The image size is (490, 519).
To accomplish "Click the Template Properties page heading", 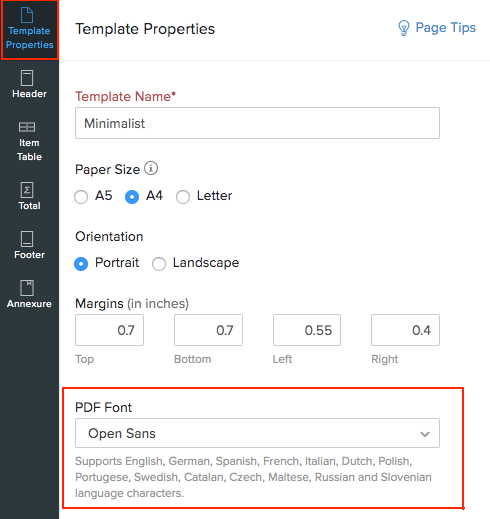I will pyautogui.click(x=145, y=29).
